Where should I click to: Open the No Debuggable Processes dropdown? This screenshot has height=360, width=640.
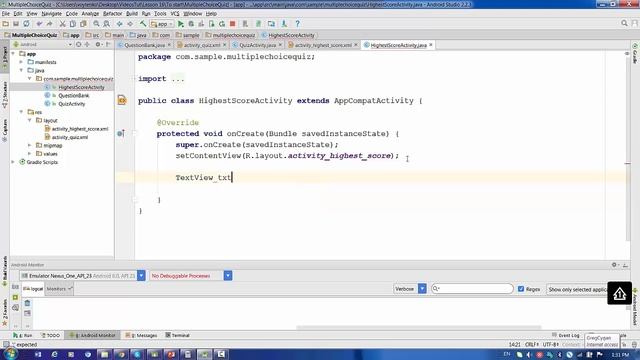coord(228,276)
